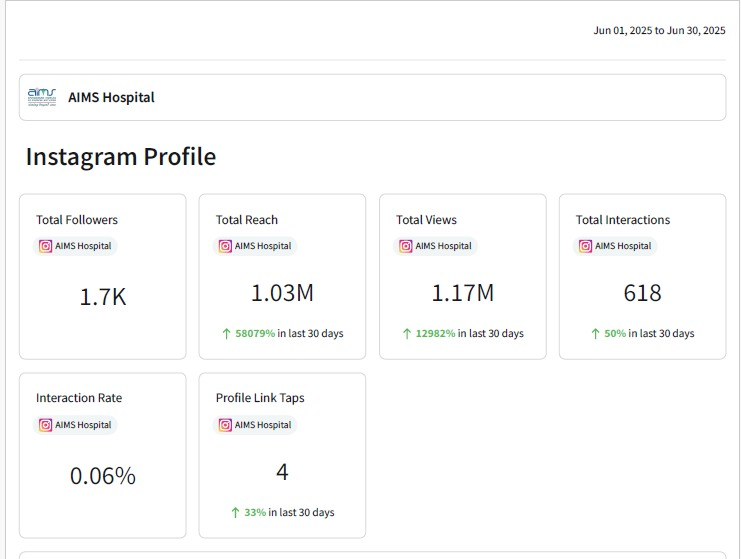Click the 1.7K followers value
The image size is (741, 559).
pos(103,297)
